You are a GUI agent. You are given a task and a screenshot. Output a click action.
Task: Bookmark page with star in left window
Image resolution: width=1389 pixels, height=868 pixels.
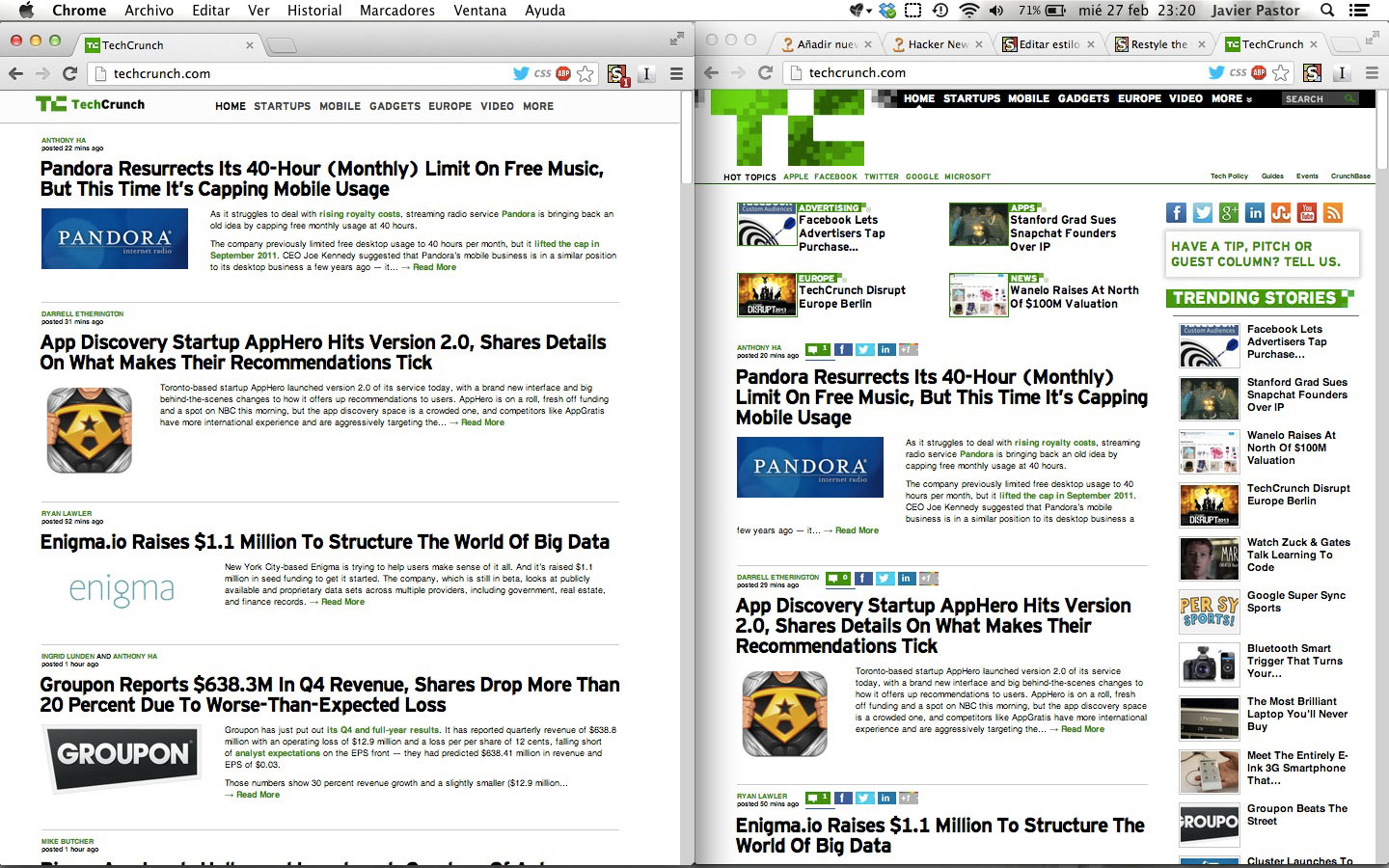point(586,73)
